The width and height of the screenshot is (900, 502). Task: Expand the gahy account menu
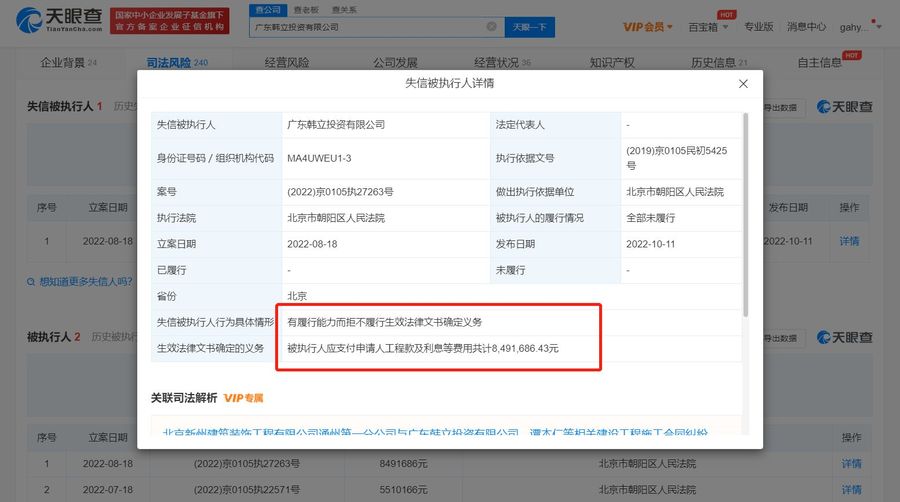[x=859, y=27]
